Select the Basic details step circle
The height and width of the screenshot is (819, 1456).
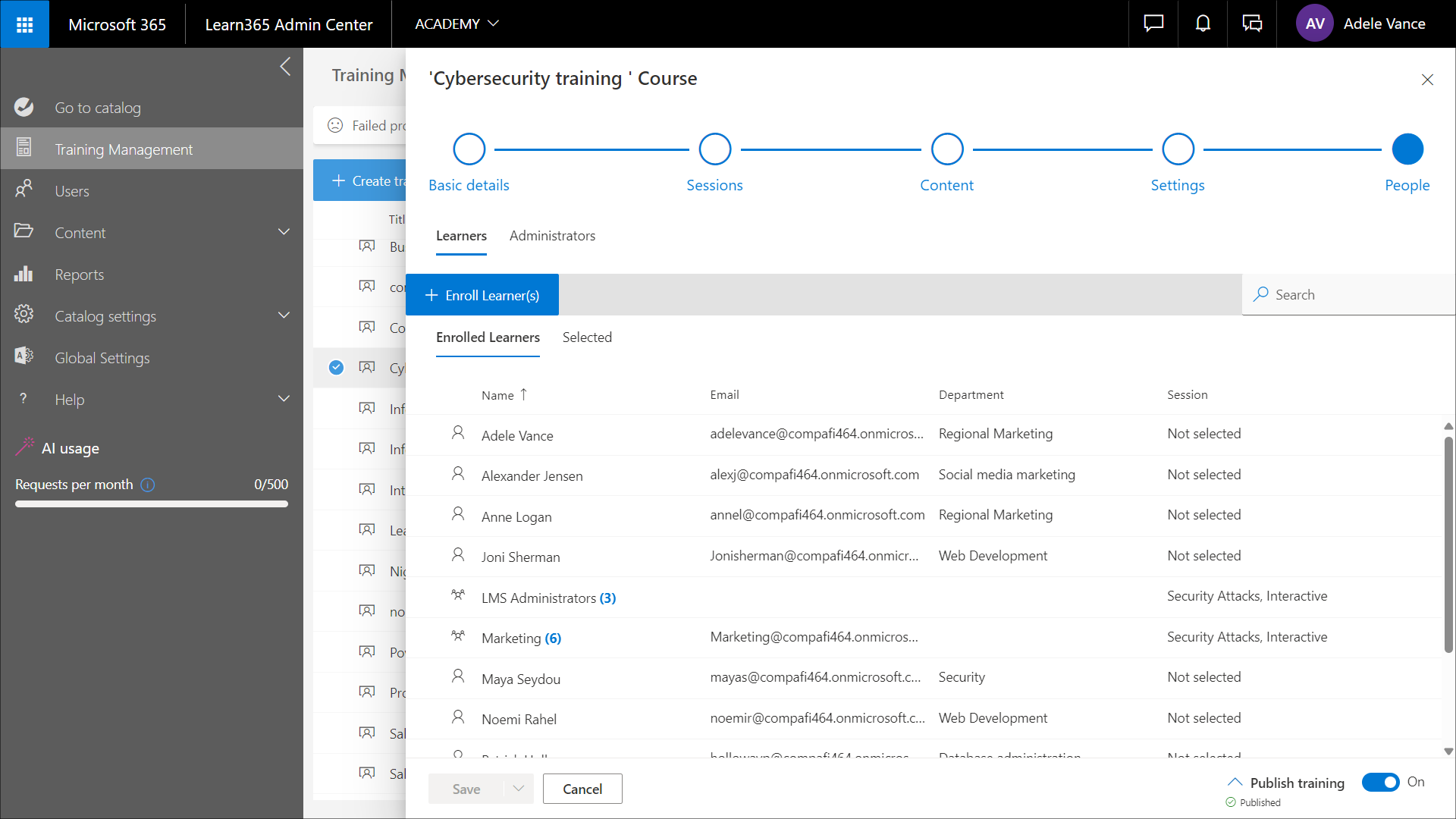[x=469, y=149]
